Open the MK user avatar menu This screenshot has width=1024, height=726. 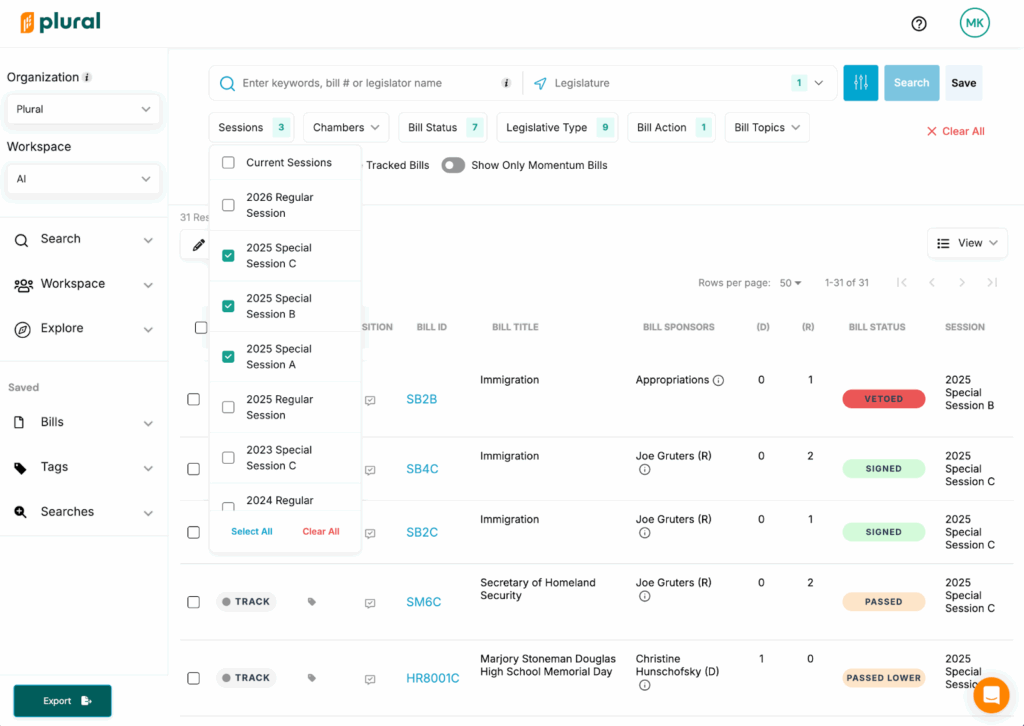974,23
